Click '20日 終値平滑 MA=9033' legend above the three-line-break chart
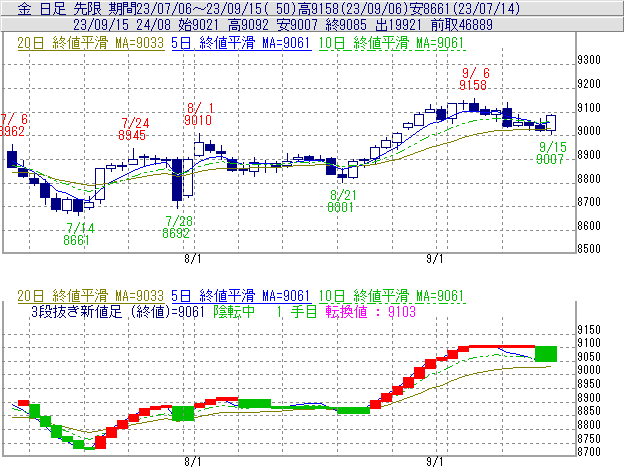The image size is (624, 475). (x=90, y=296)
